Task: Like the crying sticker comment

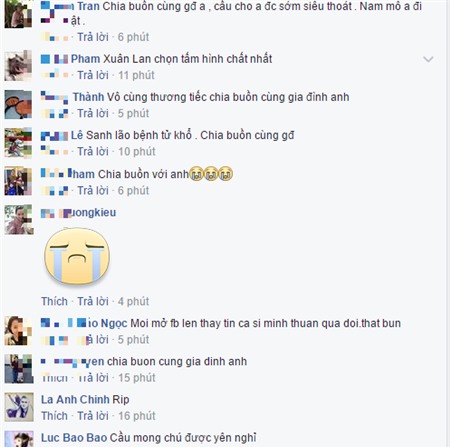Action: click(54, 301)
